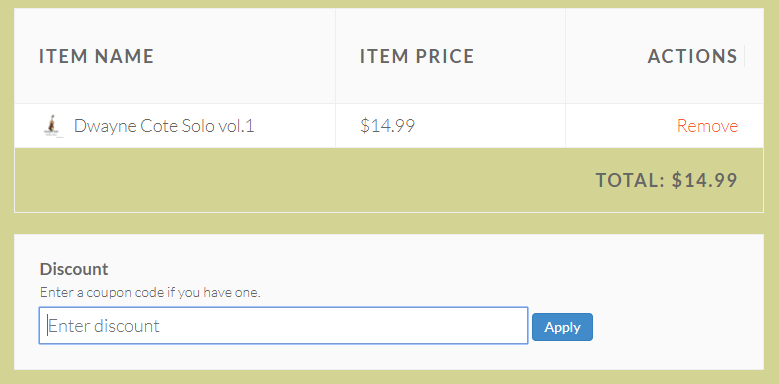This screenshot has height=384, width=779.
Task: Click the ITEM NAME column header
Action: point(96,56)
